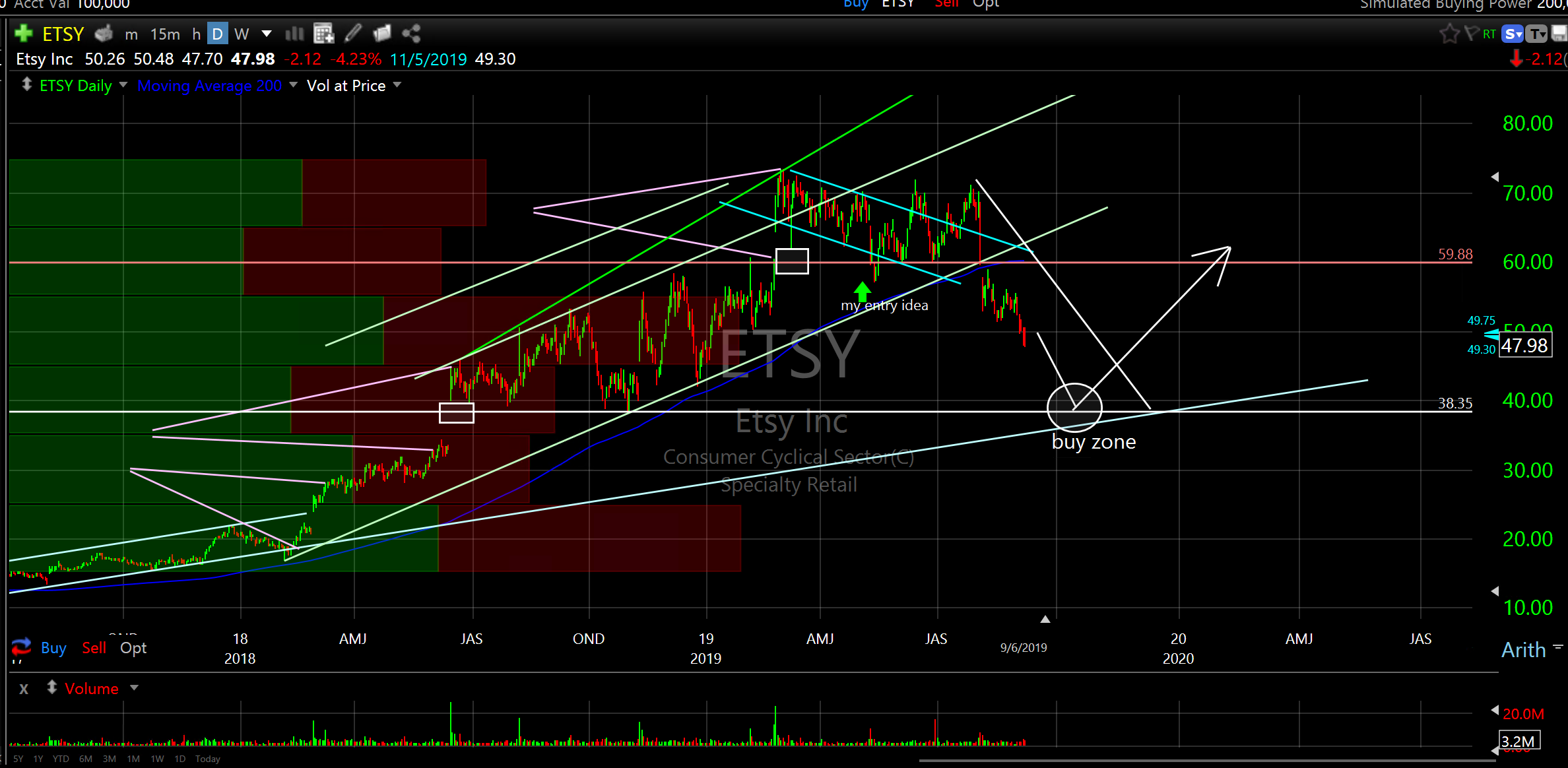Open the chart folder icon
1568x768 pixels.
pyautogui.click(x=382, y=33)
